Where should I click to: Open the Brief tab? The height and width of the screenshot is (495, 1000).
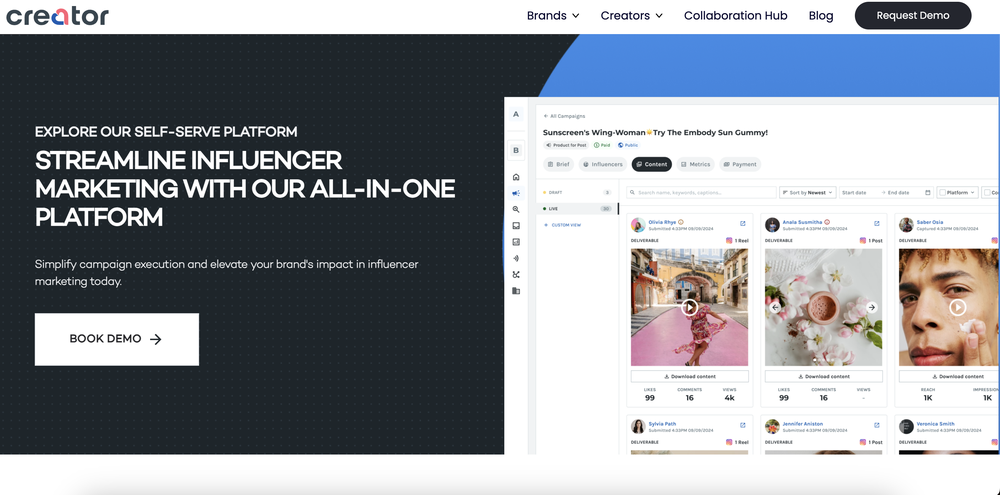click(558, 165)
